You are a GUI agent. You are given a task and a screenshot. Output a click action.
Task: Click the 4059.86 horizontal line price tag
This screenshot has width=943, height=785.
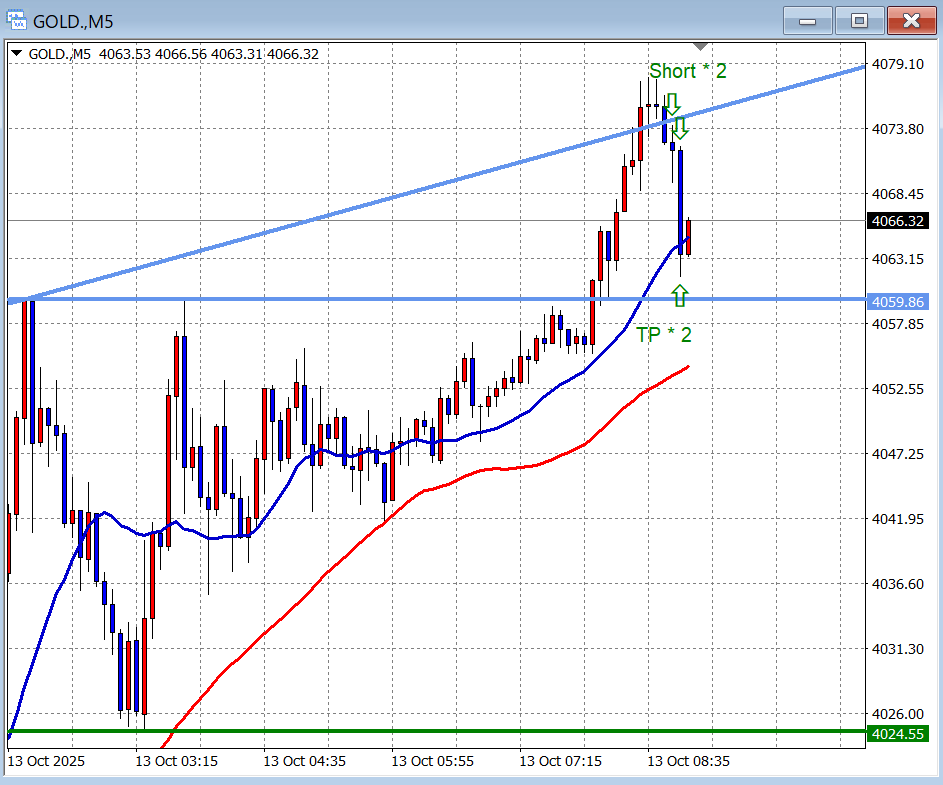coord(897,301)
